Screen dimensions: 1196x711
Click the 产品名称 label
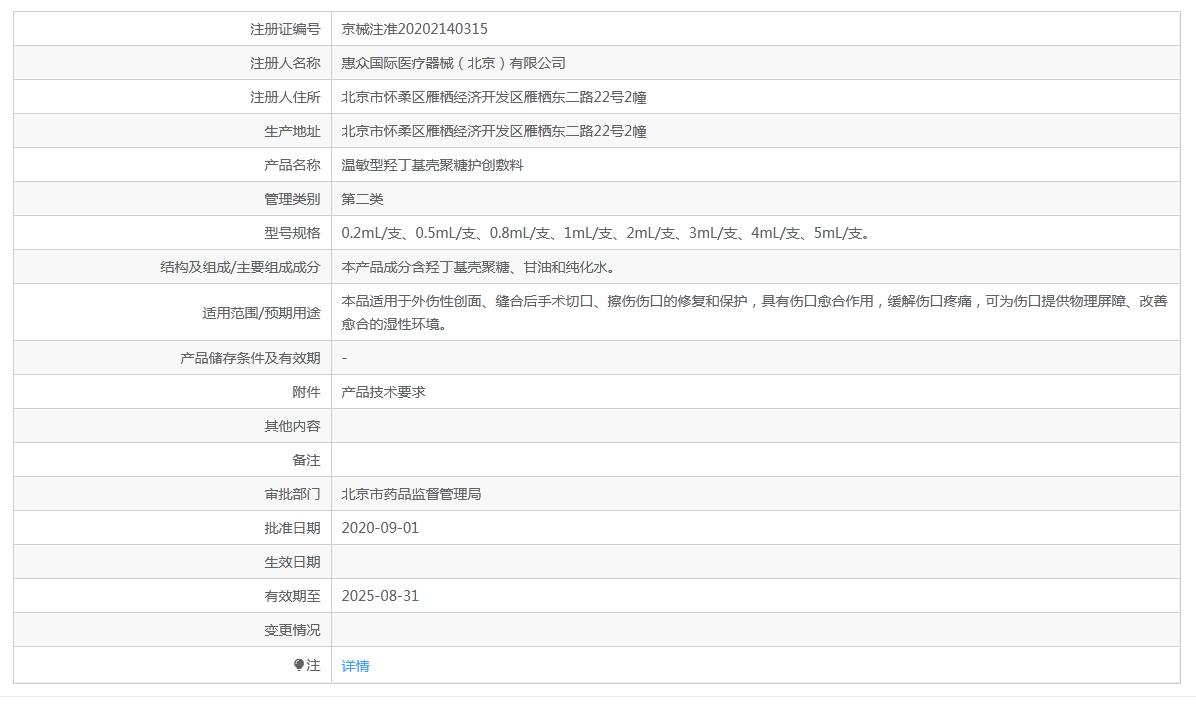[292, 166]
